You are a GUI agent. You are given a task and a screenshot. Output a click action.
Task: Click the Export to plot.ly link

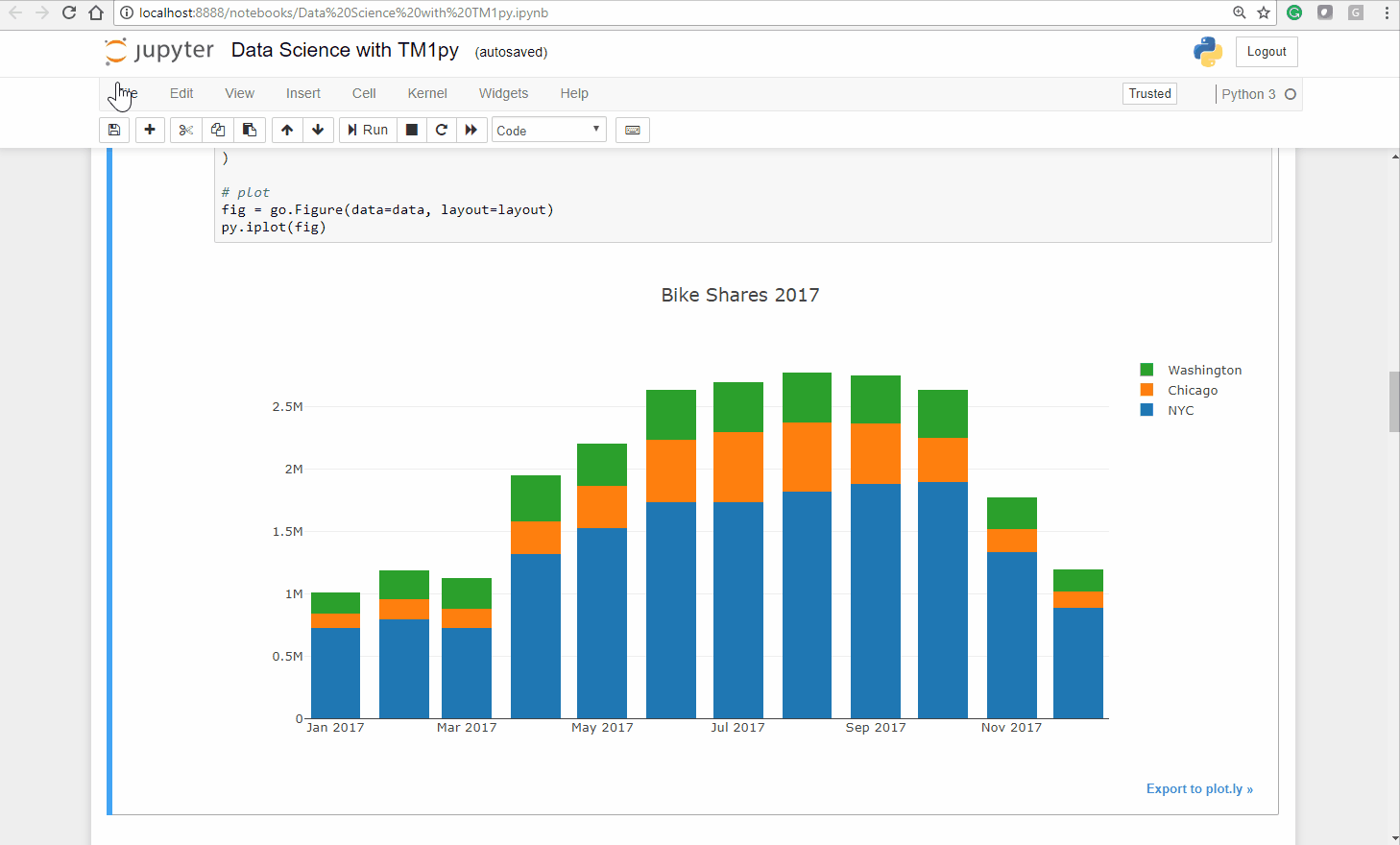click(x=1199, y=788)
